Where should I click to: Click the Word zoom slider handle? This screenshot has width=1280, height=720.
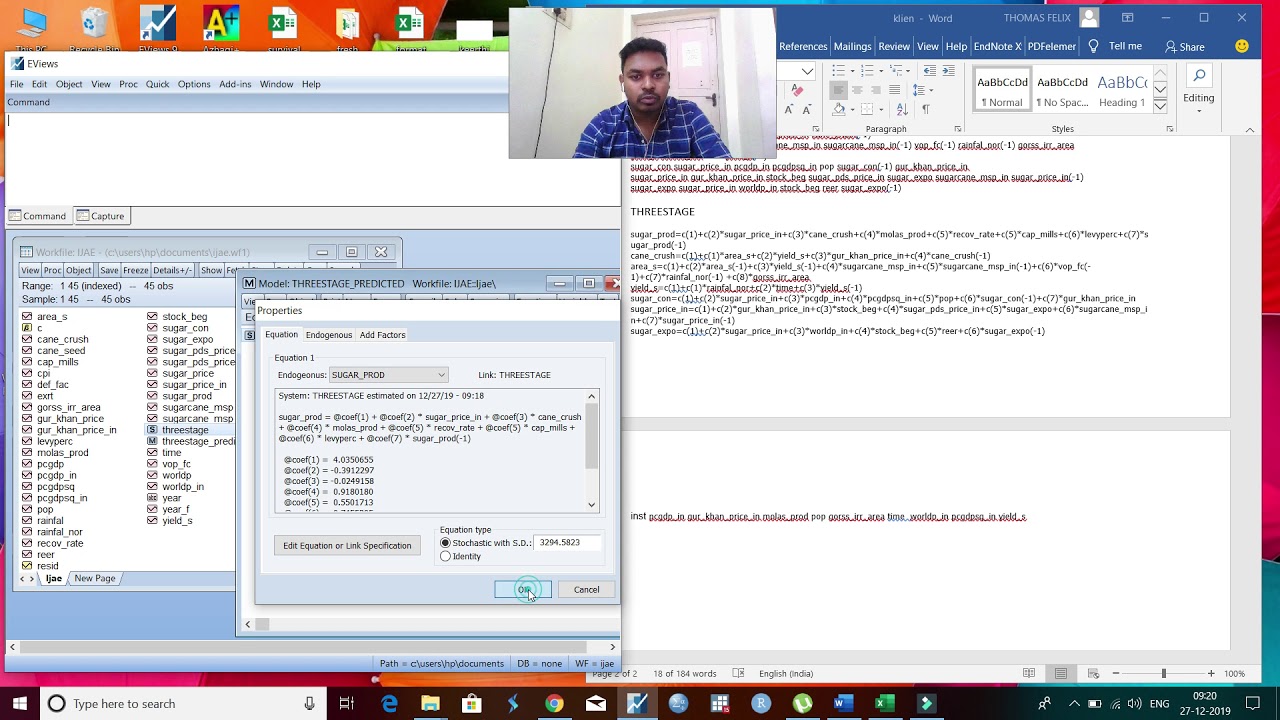[x=1163, y=673]
